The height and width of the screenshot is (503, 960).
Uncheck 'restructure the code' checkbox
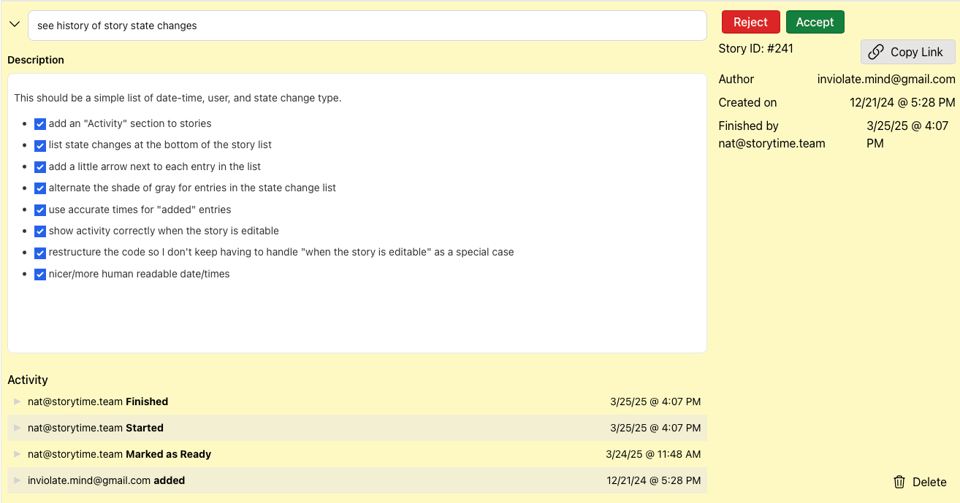(x=40, y=253)
